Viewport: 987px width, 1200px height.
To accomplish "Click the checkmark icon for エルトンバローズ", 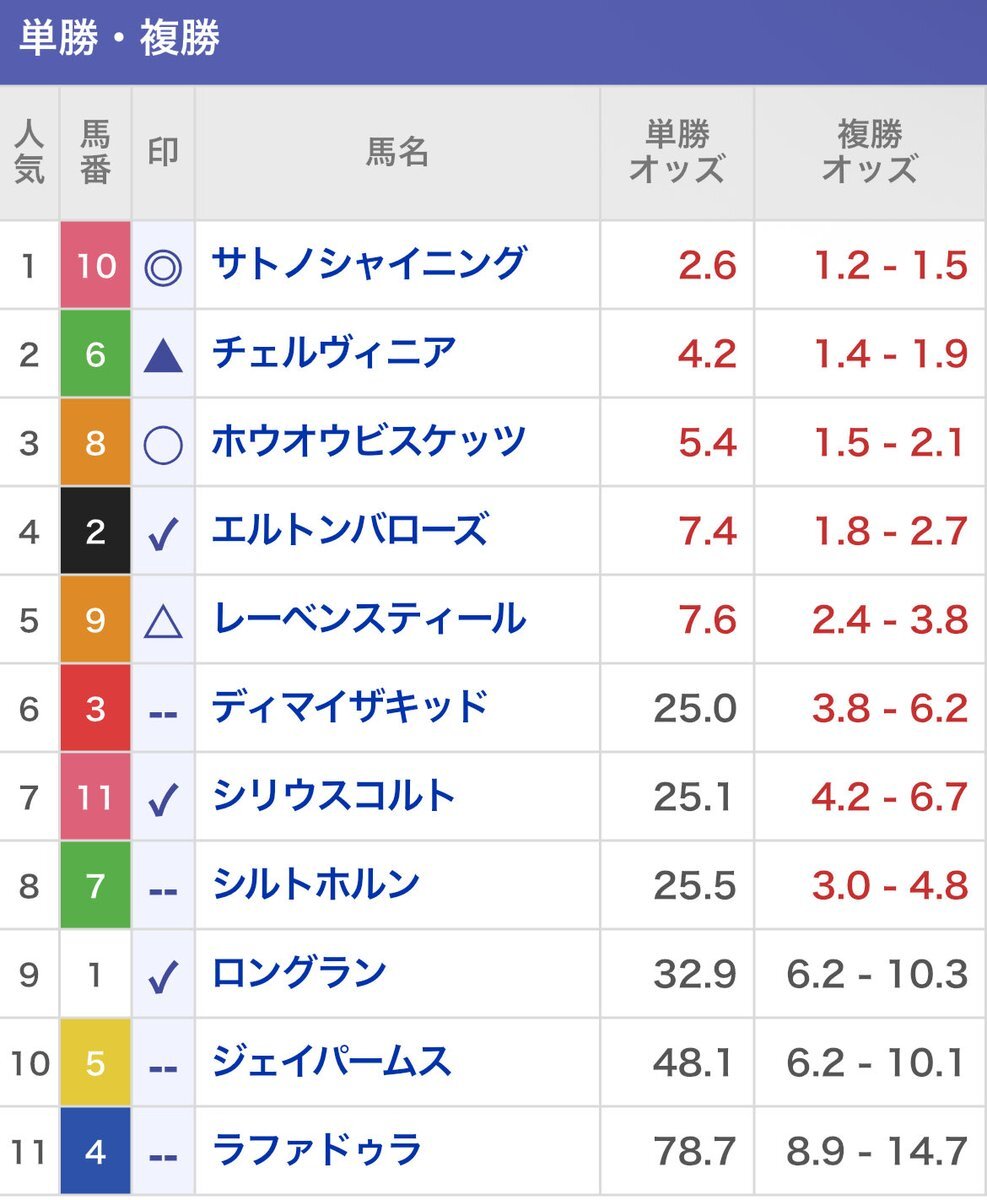I will click(x=163, y=533).
